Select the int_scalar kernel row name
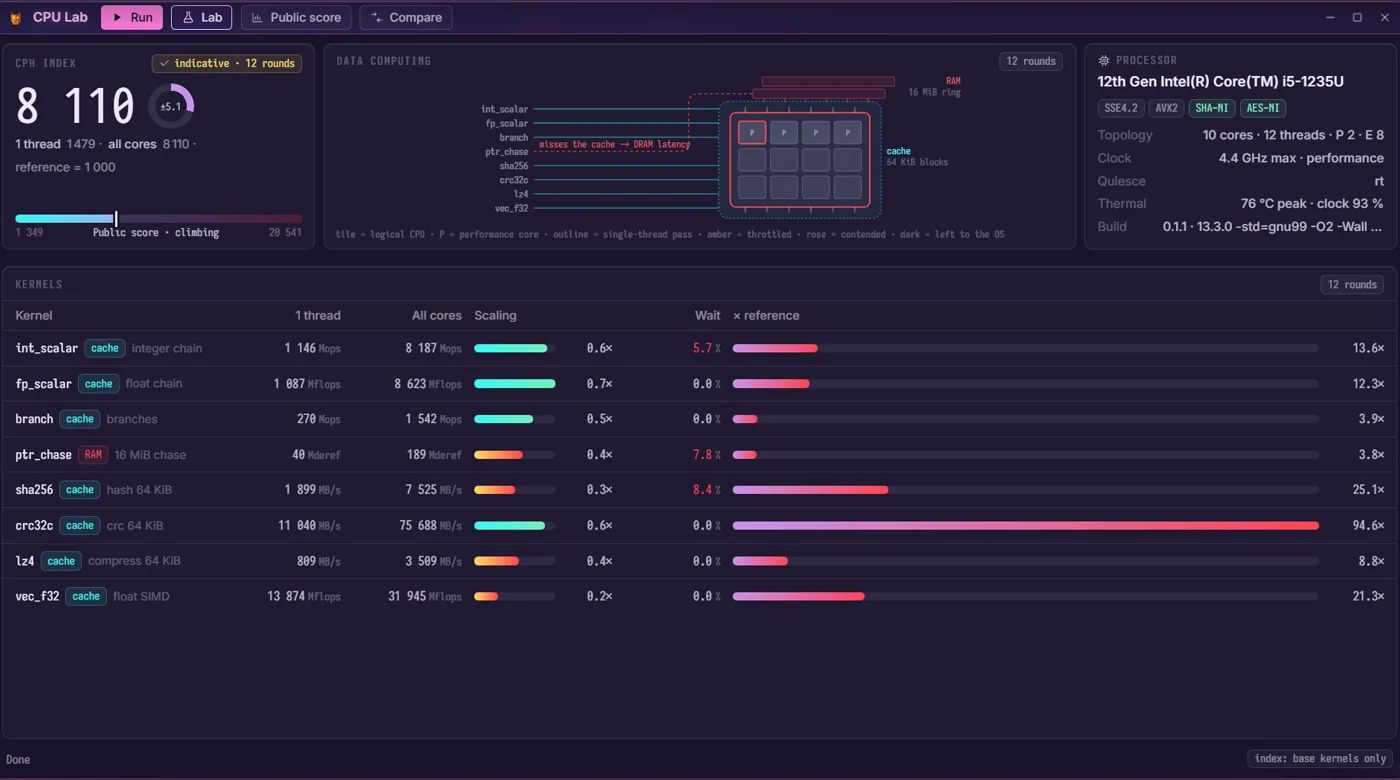Screen dimensions: 1400x780 click(x=47, y=348)
